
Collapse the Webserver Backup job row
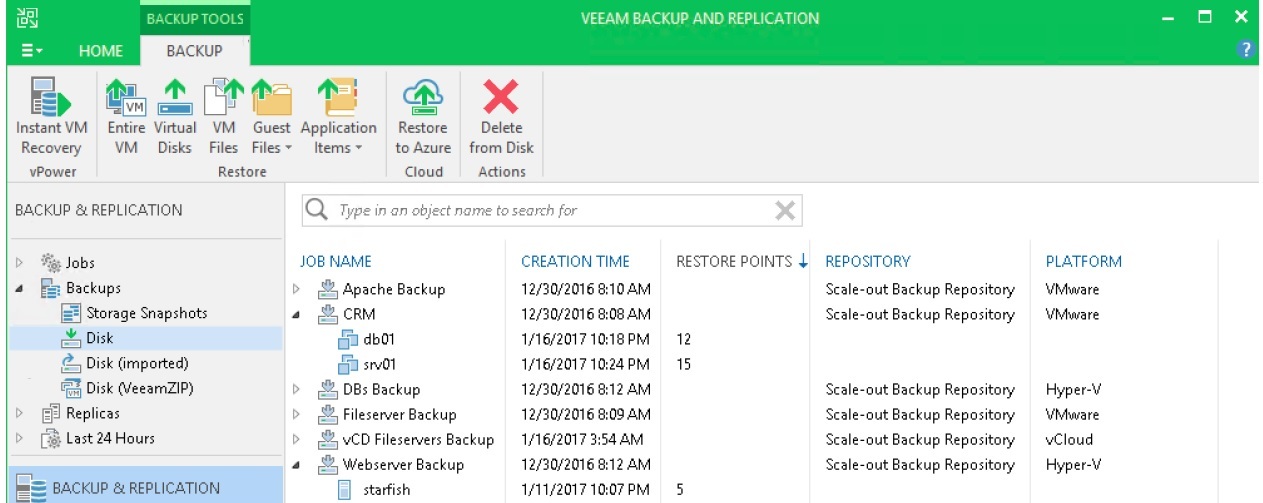(x=296, y=464)
